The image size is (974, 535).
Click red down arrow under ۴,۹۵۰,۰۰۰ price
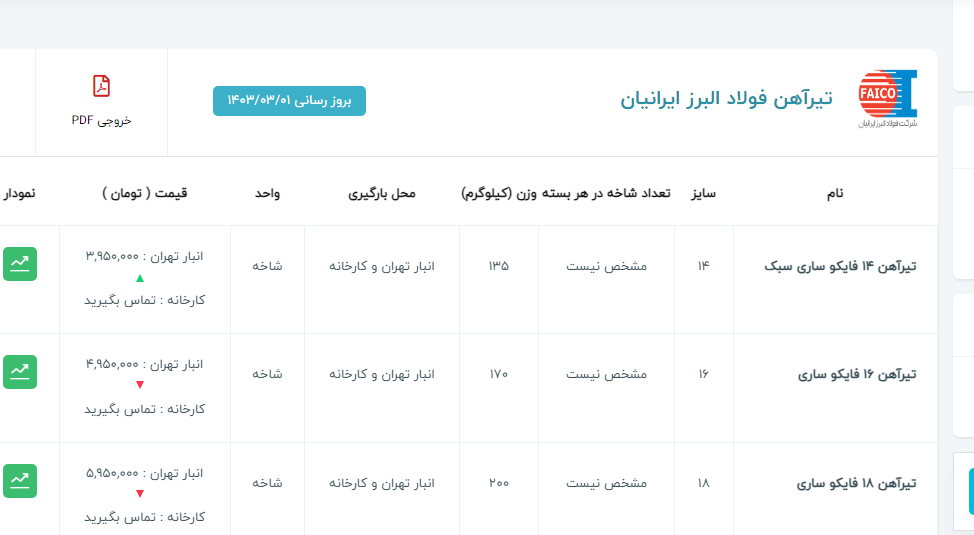click(140, 386)
